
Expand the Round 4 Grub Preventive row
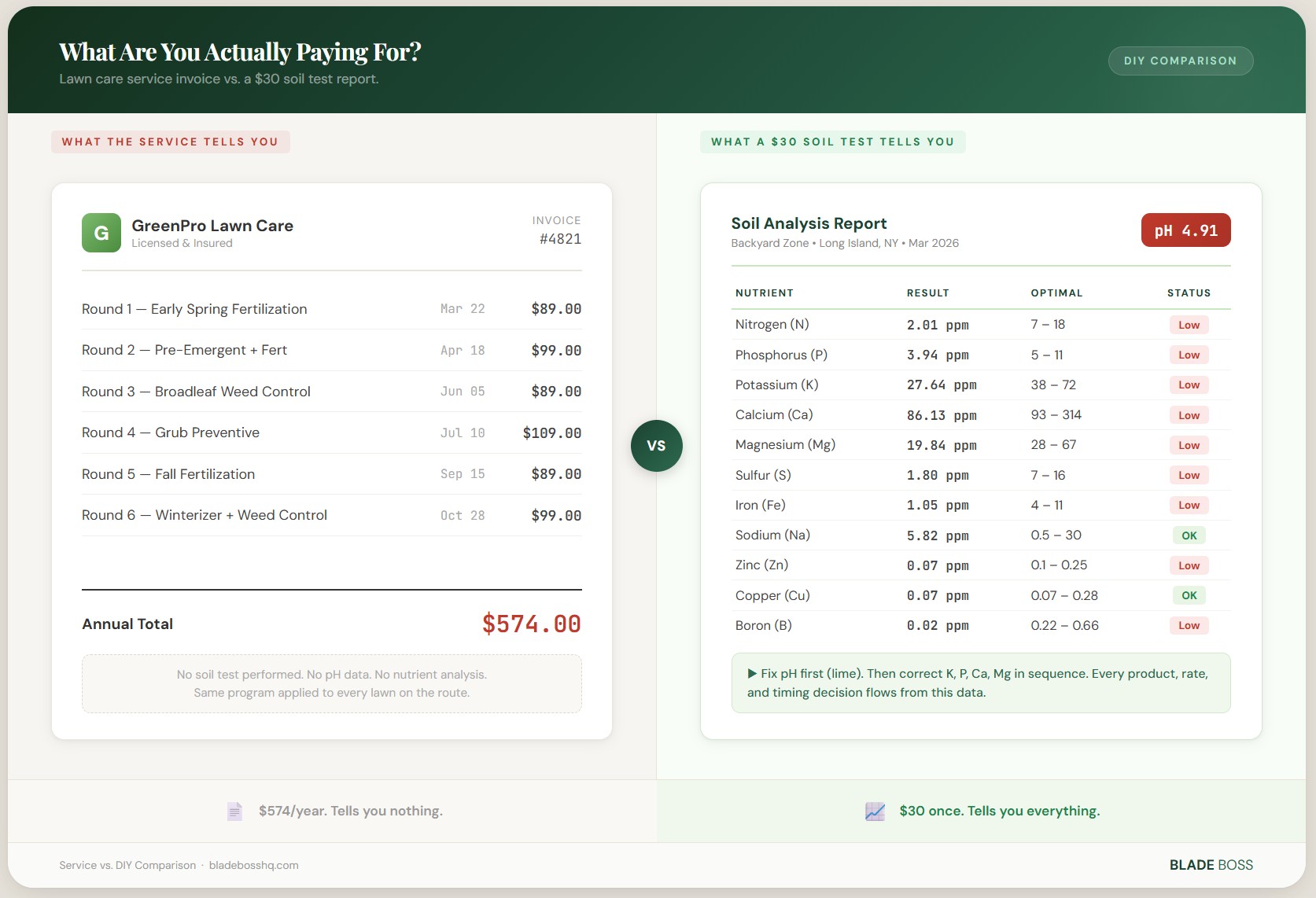coord(331,432)
